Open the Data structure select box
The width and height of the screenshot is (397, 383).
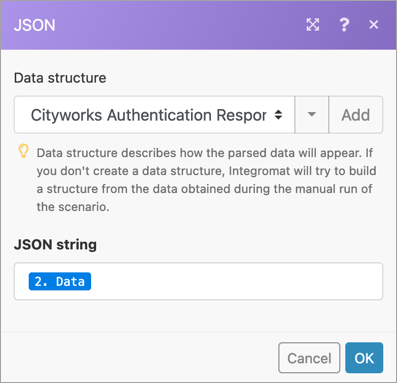coord(155,115)
